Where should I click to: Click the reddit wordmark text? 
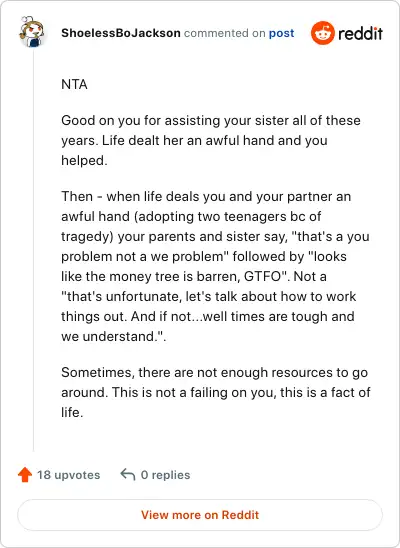coord(360,34)
